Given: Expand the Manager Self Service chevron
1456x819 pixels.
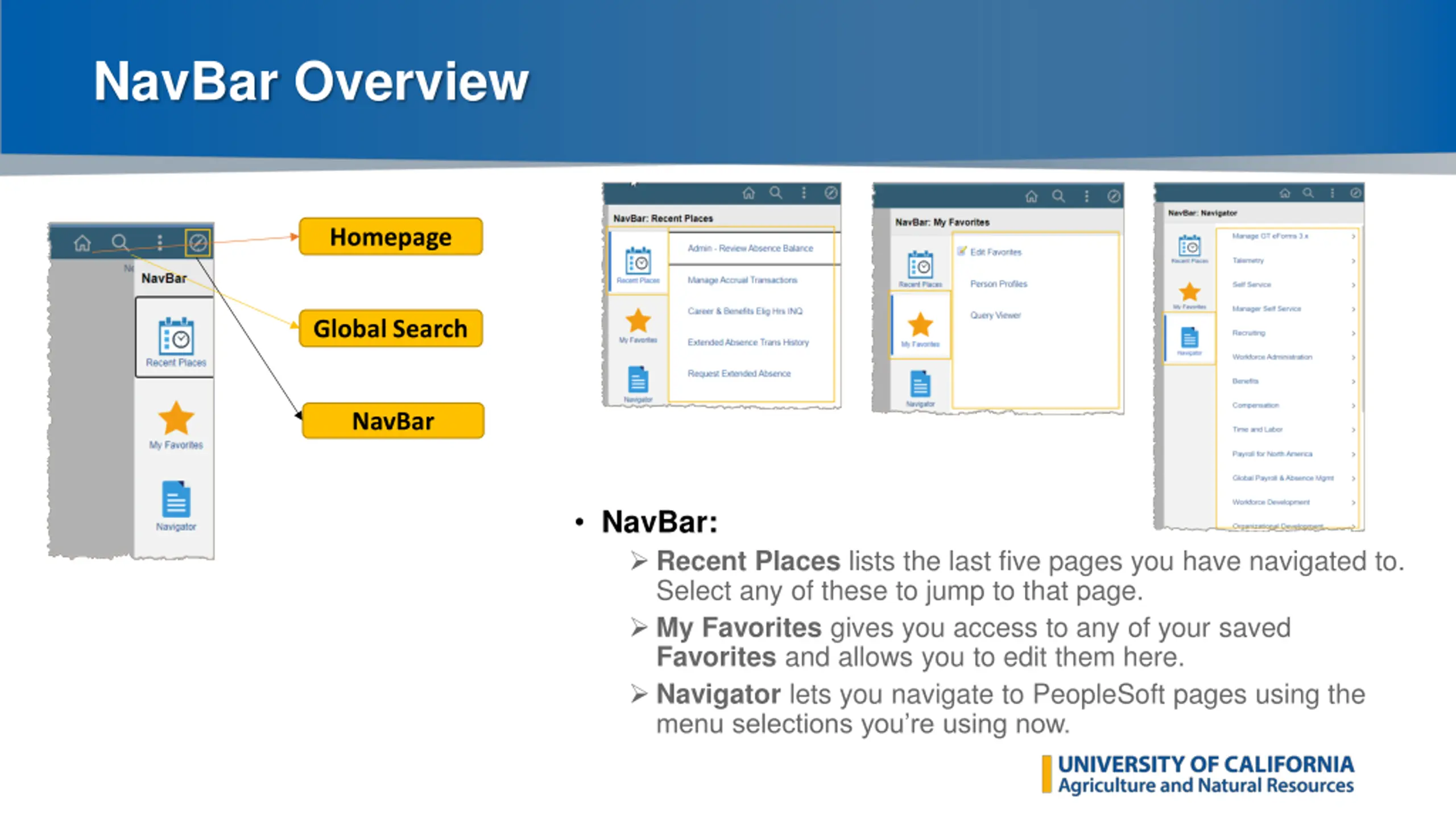Looking at the screenshot, I should [x=1354, y=309].
